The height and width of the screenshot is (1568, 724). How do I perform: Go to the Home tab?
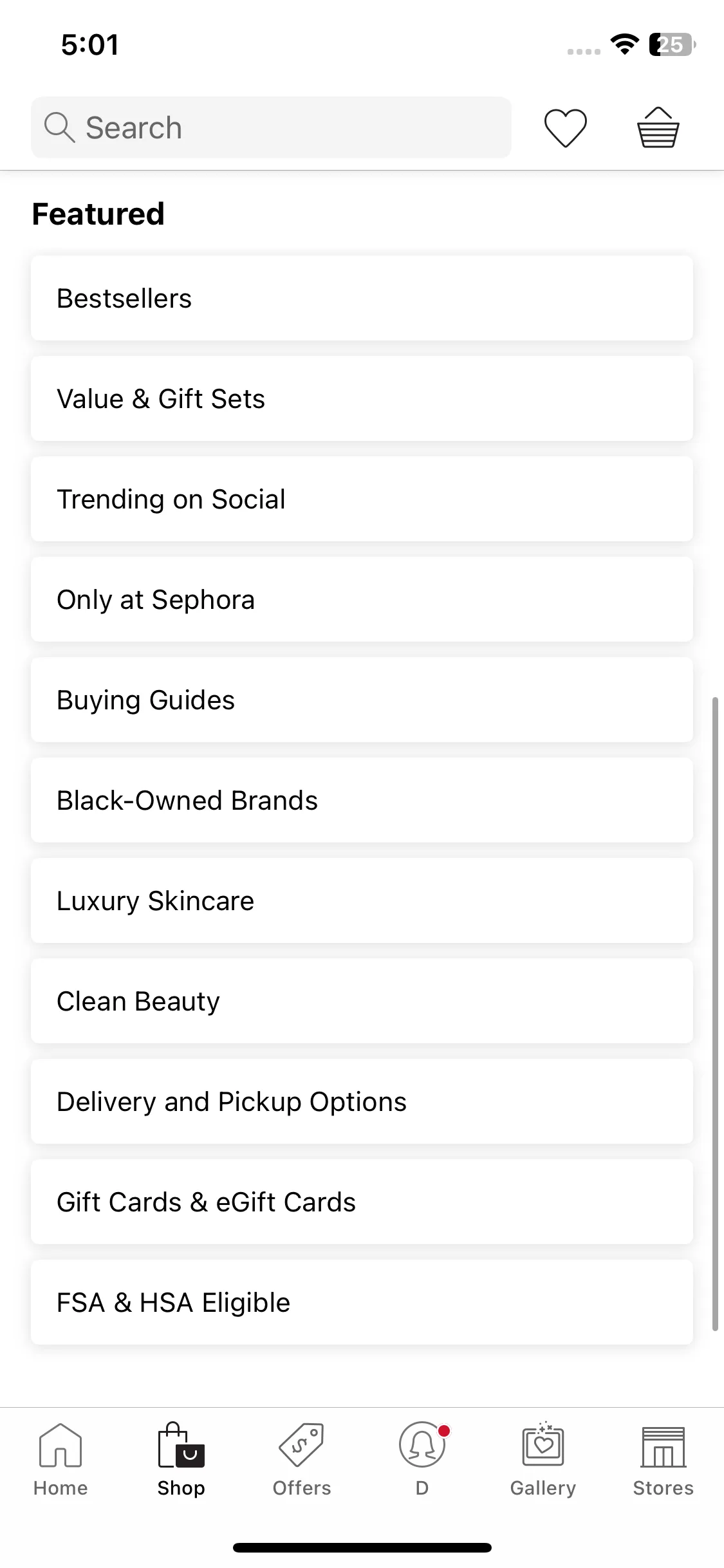tap(60, 1460)
